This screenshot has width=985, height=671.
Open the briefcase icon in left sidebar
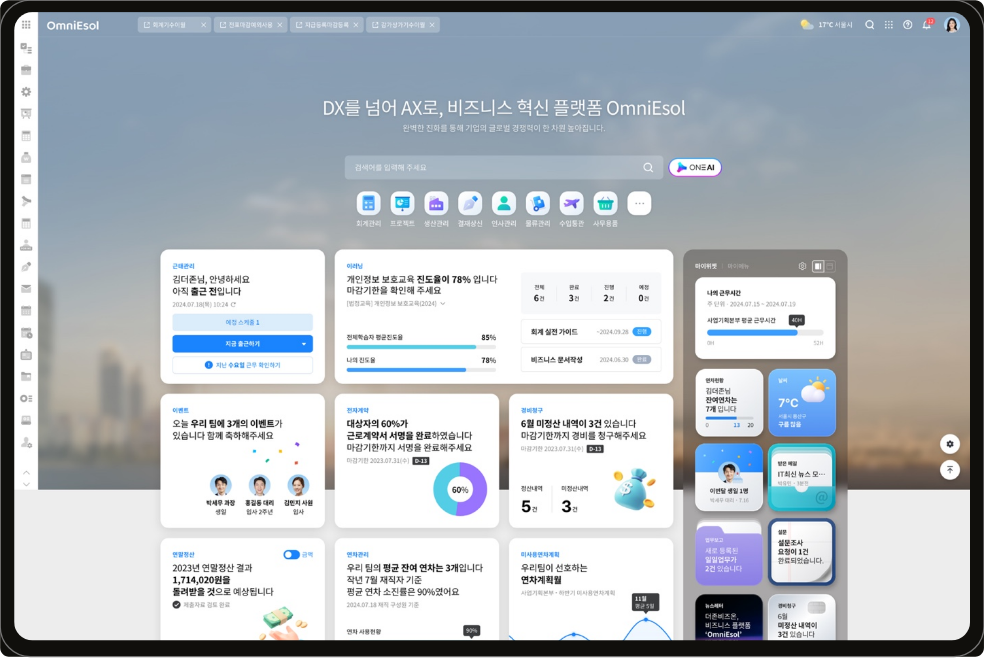(x=26, y=70)
